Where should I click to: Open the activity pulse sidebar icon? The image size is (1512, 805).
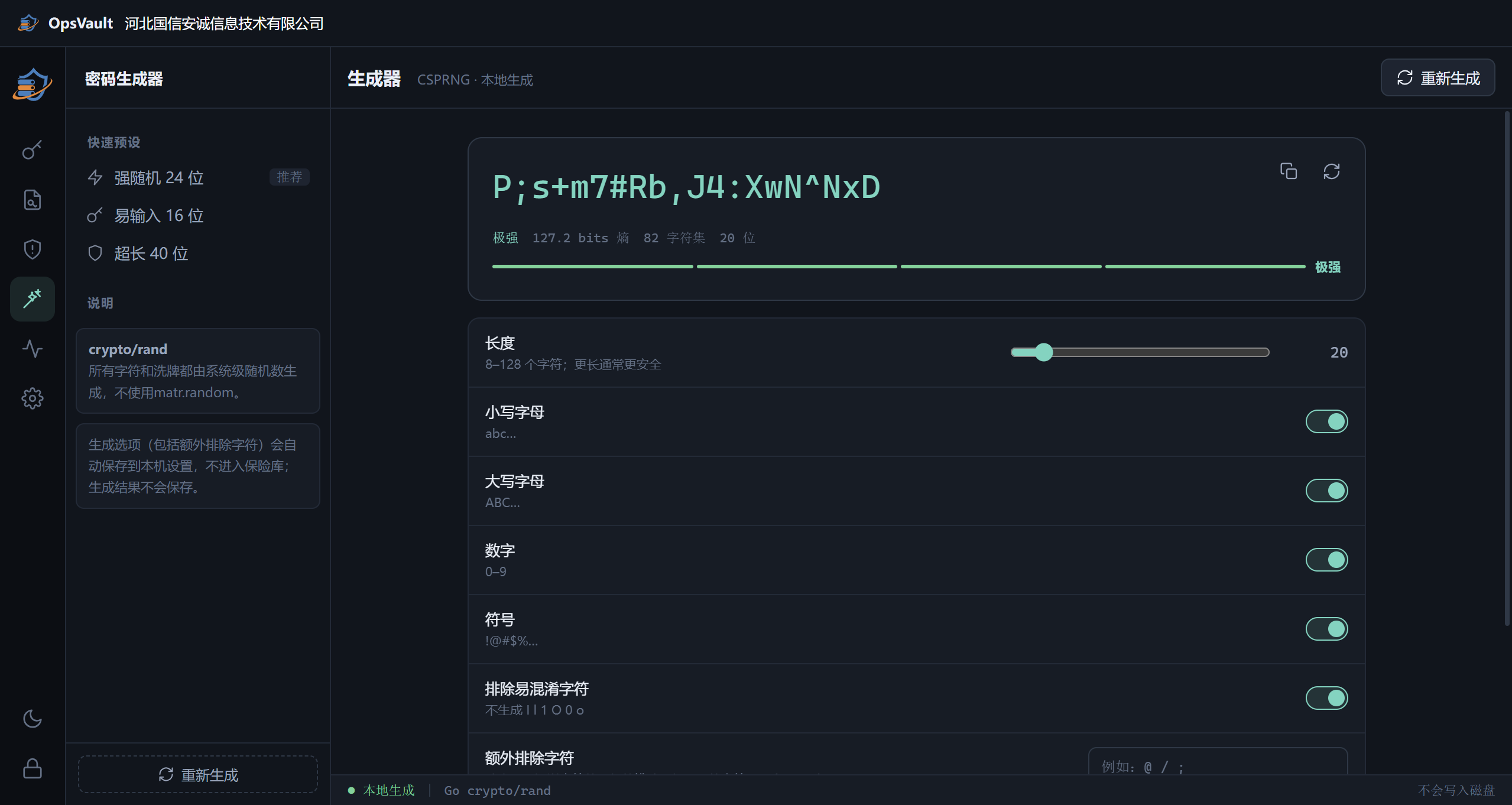(x=33, y=349)
